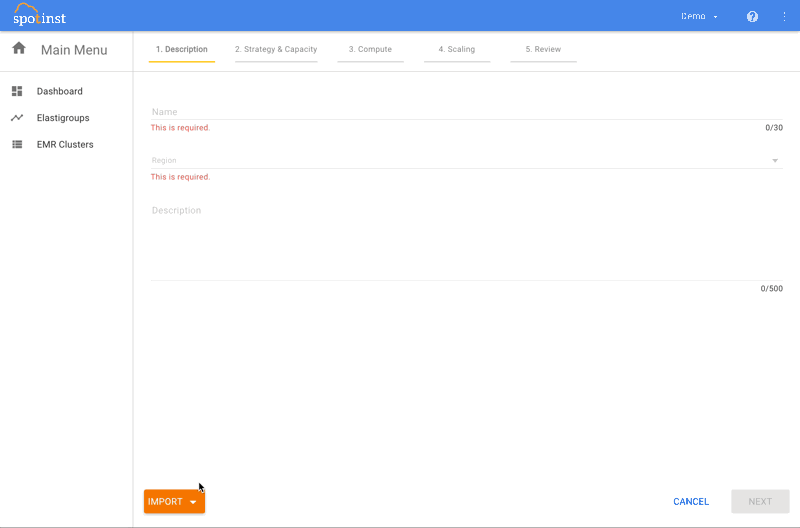Screen dimensions: 800x528
Task: Focus the Name input field
Action: click(466, 112)
